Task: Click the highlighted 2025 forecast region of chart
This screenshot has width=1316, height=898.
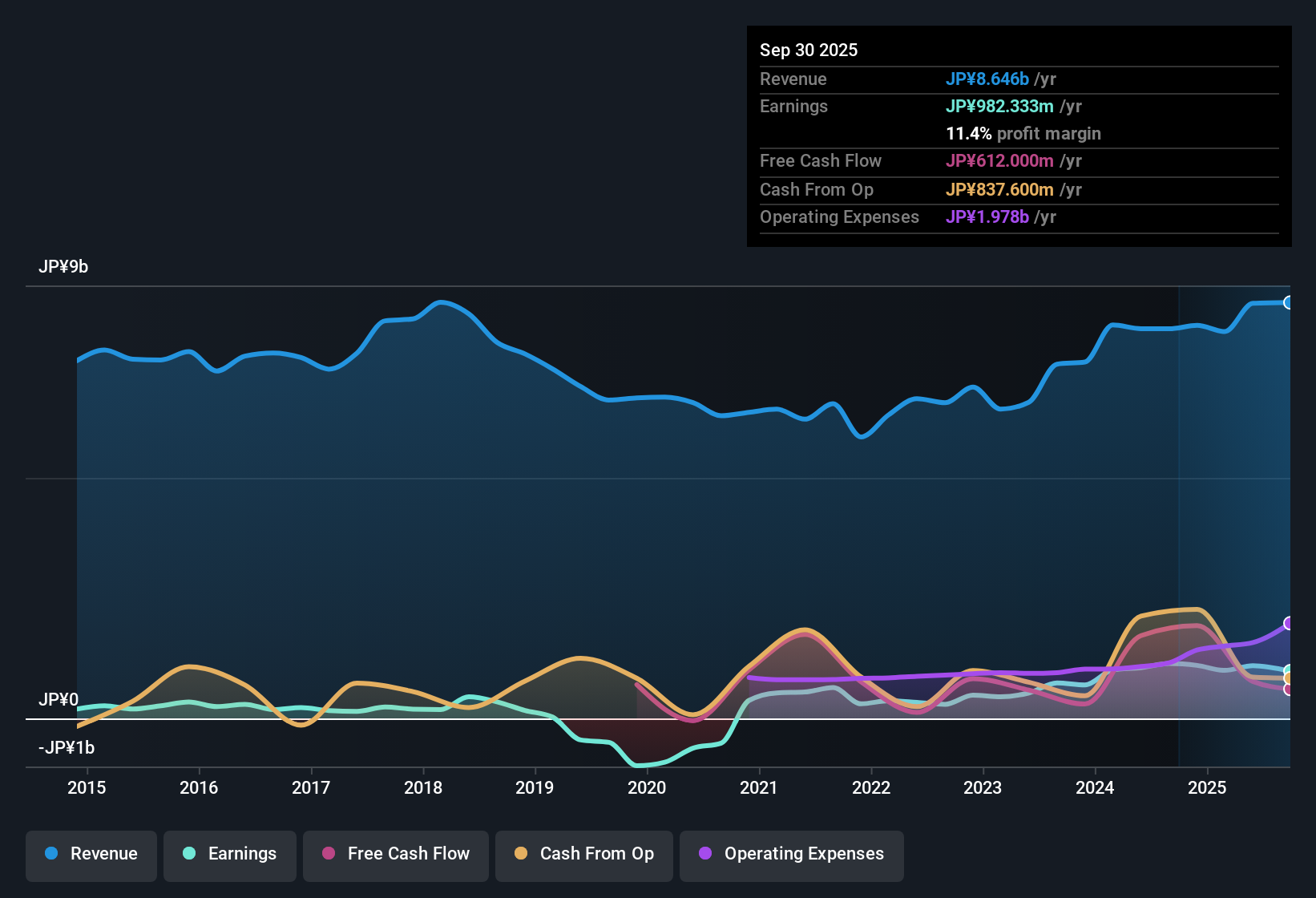Action: (x=1234, y=521)
